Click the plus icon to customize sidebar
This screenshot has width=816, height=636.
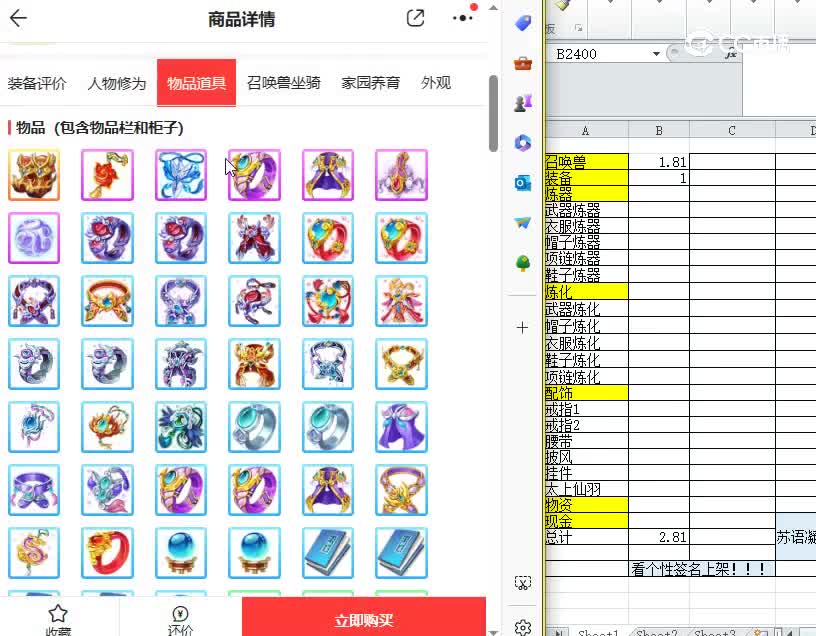pos(522,327)
